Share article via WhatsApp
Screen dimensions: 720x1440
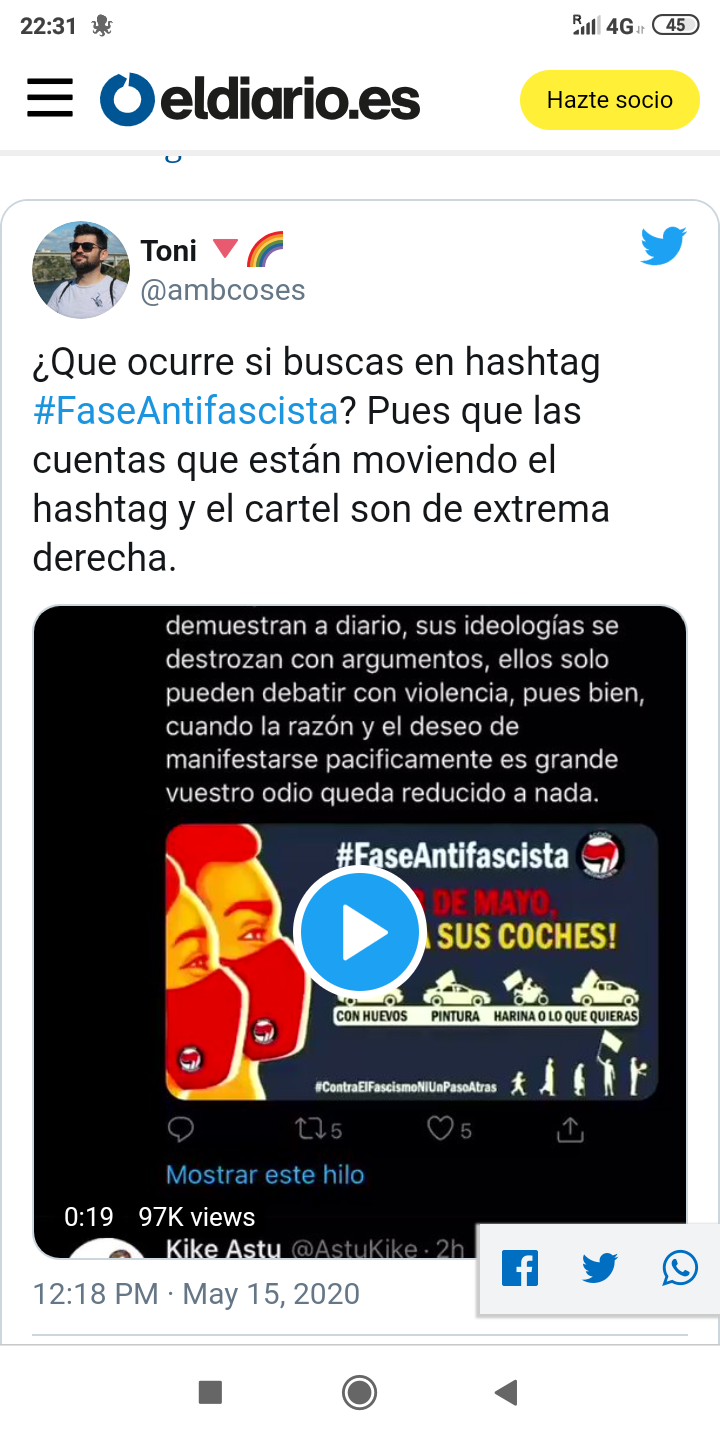coord(680,1269)
